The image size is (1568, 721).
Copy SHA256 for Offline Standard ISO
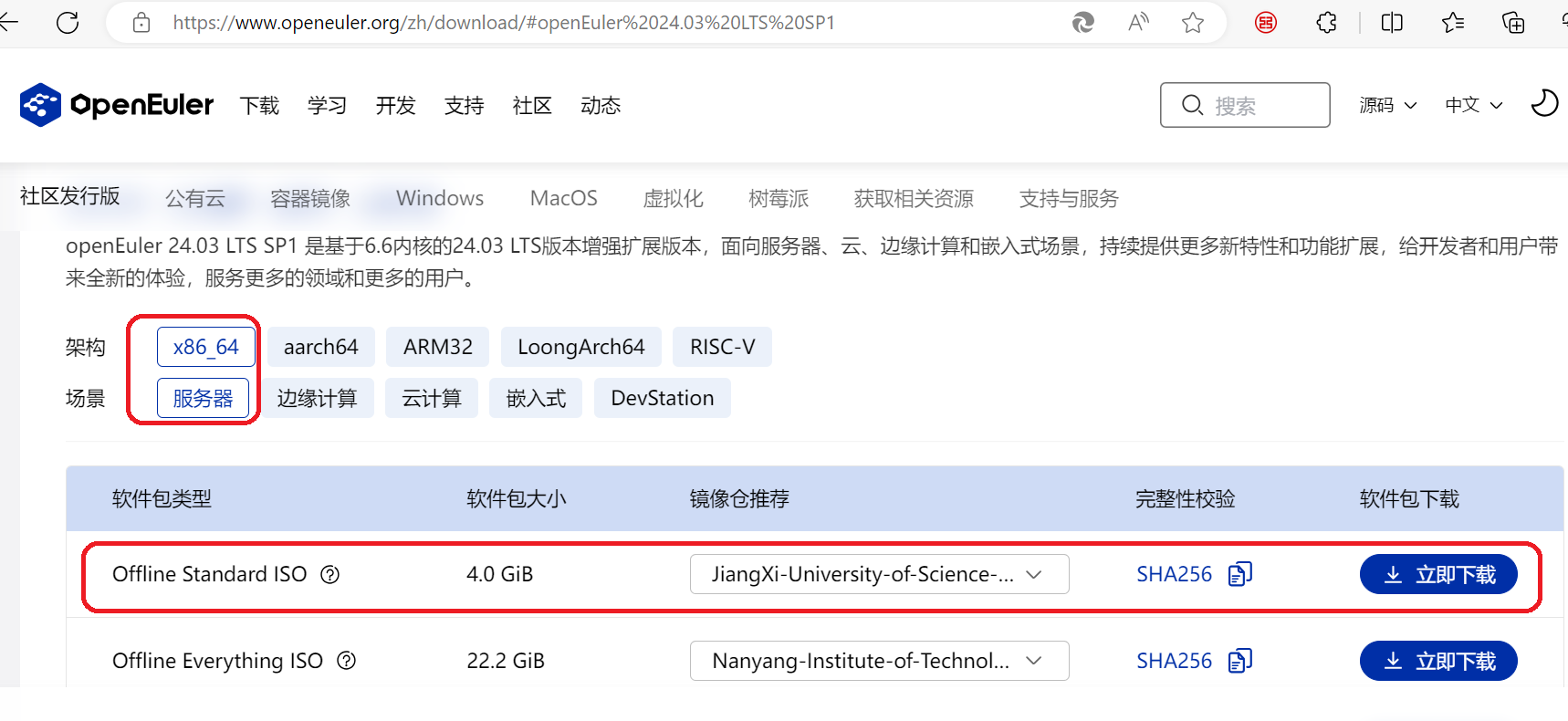1240,574
